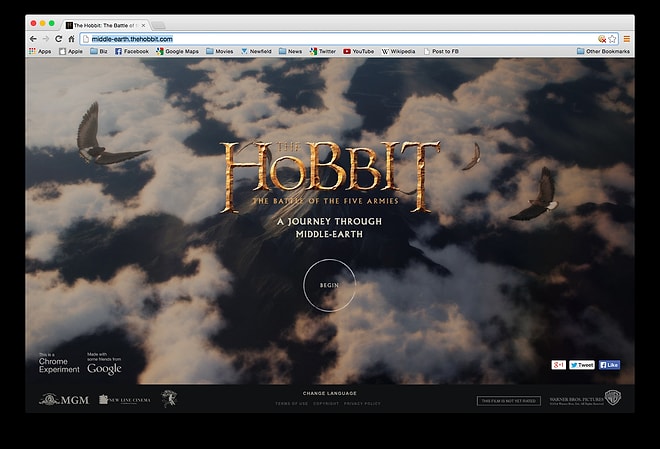Open the Newfield bookmark
Screen dimensions: 660x449
pyautogui.click(x=256, y=51)
